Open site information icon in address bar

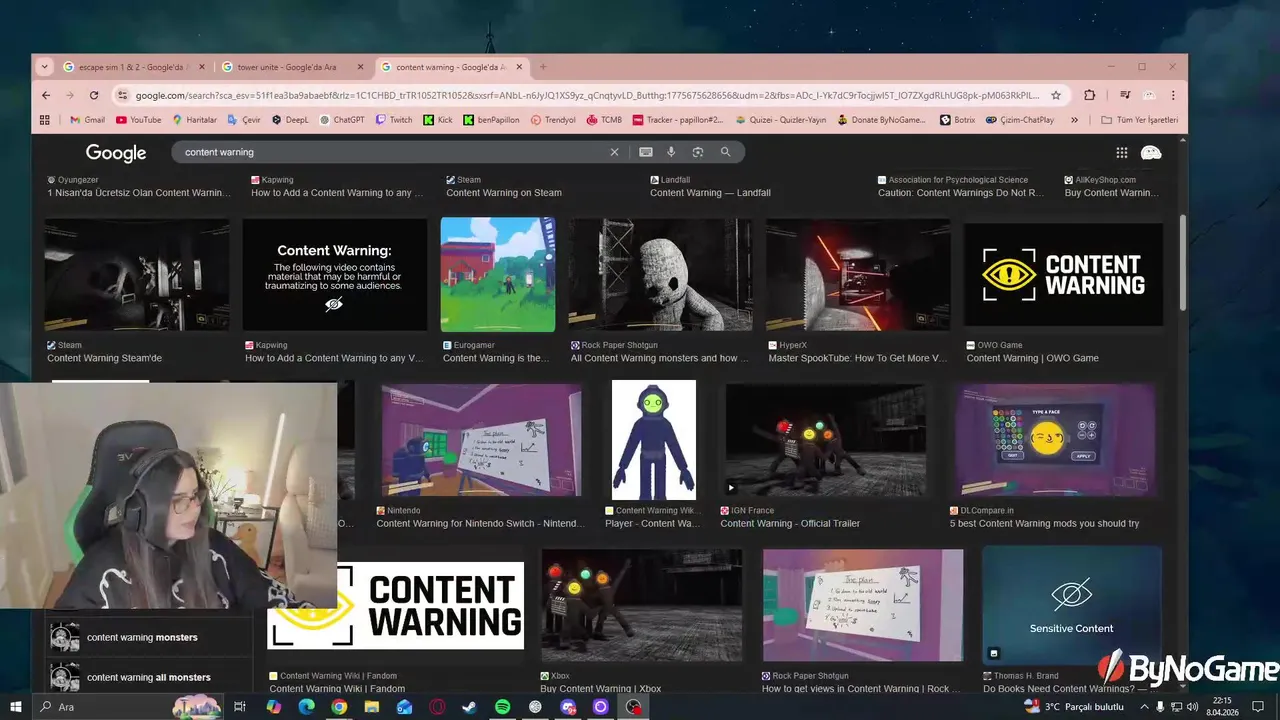point(122,95)
